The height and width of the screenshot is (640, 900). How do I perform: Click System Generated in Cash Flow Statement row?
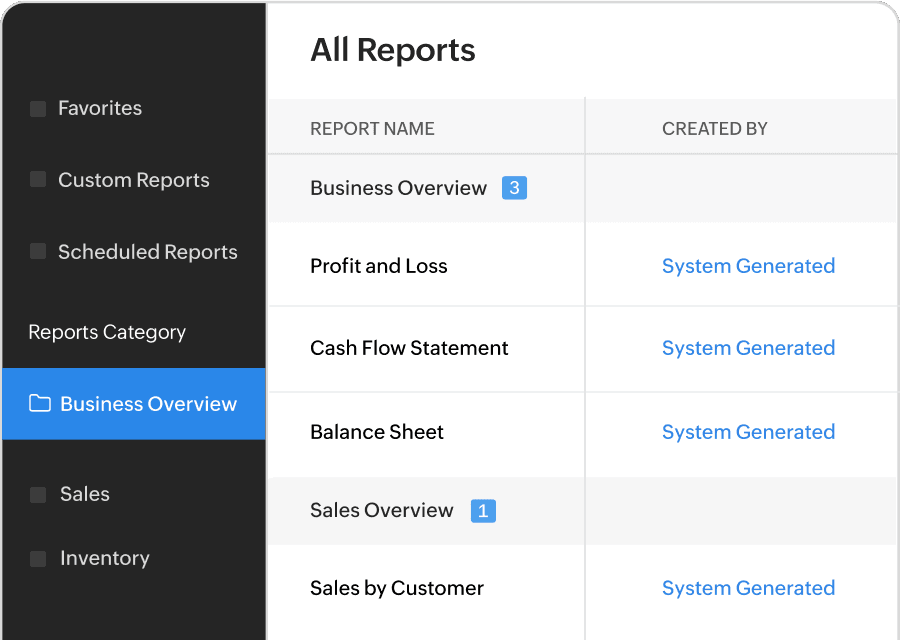(x=748, y=348)
